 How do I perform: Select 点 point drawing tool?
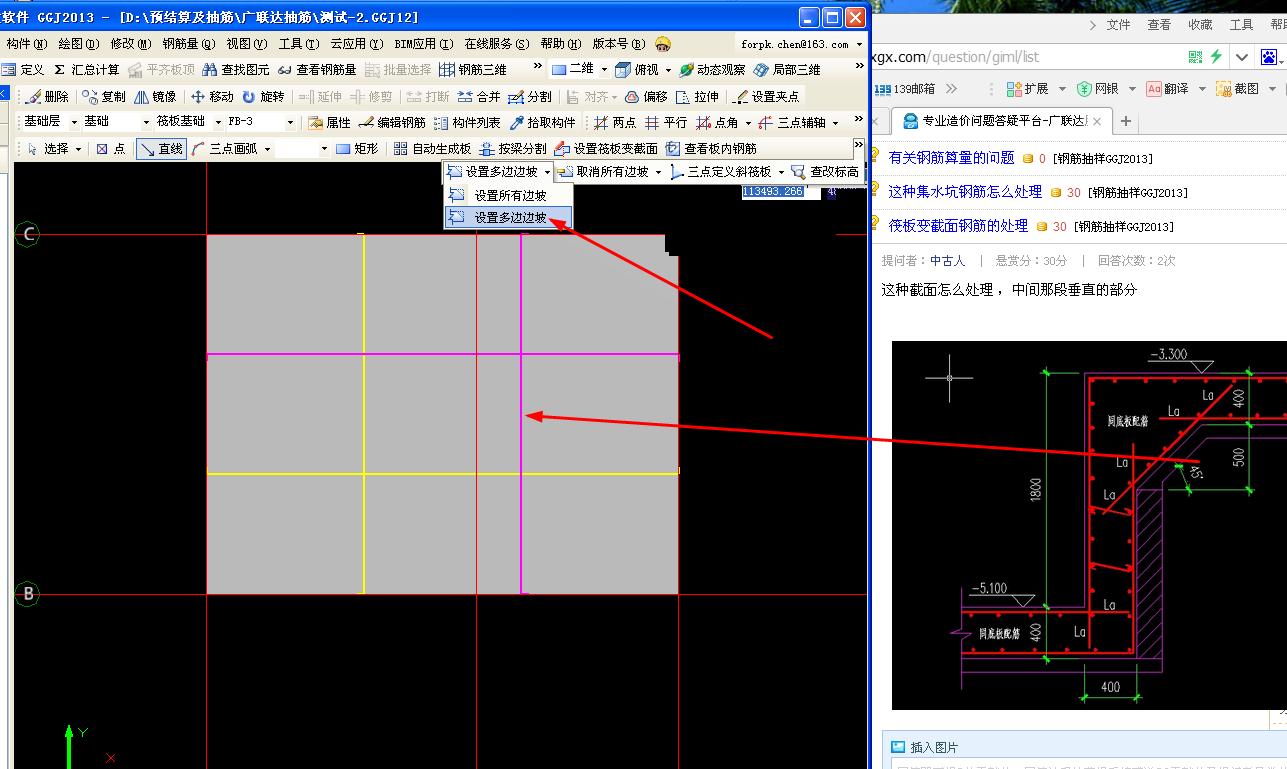111,148
